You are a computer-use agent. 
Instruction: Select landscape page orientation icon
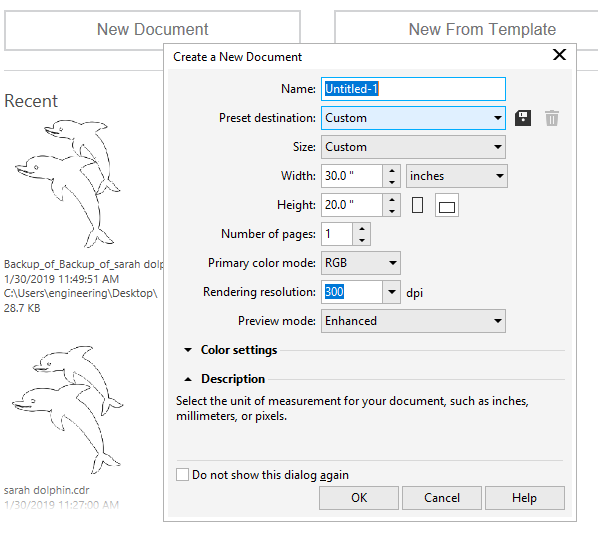[447, 205]
